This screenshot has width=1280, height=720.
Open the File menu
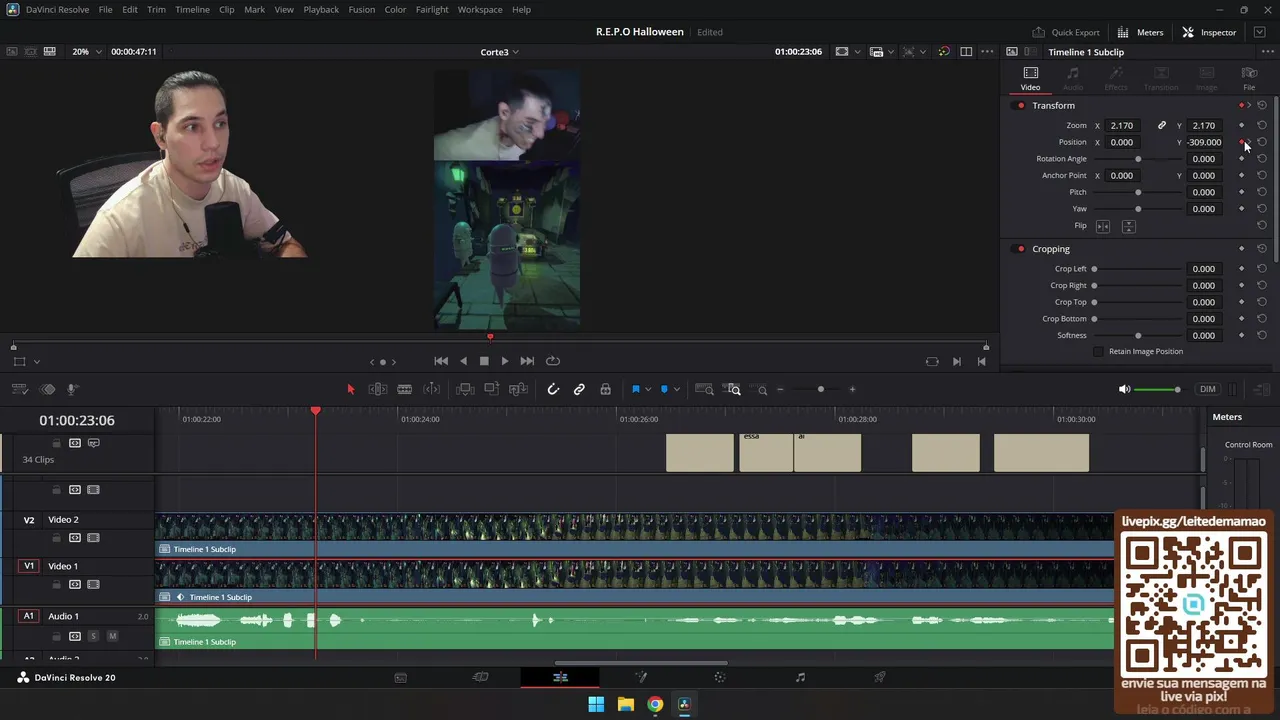point(105,9)
